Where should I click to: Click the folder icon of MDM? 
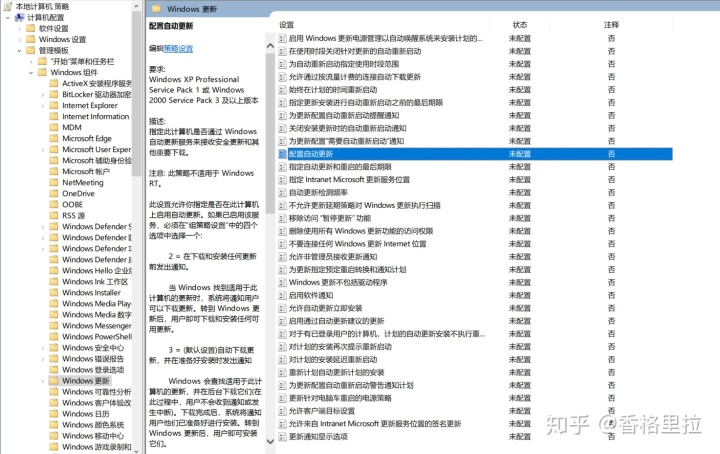(x=54, y=128)
